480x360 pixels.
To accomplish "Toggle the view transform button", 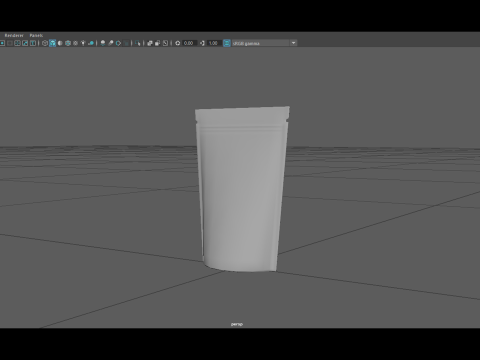I will tap(227, 43).
